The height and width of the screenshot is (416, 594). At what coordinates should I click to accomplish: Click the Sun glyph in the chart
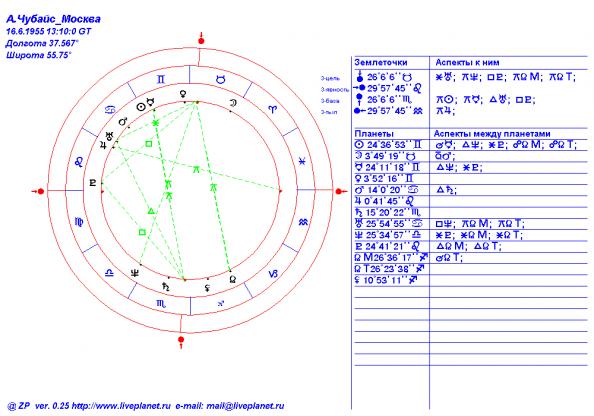tap(141, 107)
